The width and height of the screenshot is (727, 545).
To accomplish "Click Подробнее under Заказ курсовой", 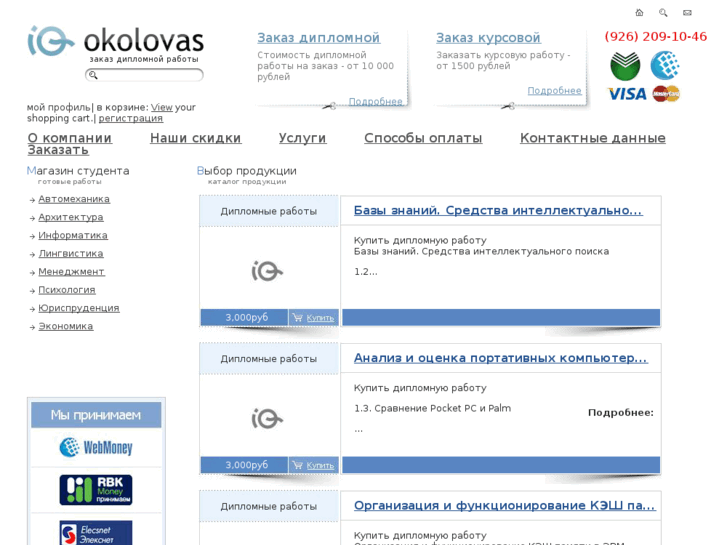I will click(x=555, y=90).
